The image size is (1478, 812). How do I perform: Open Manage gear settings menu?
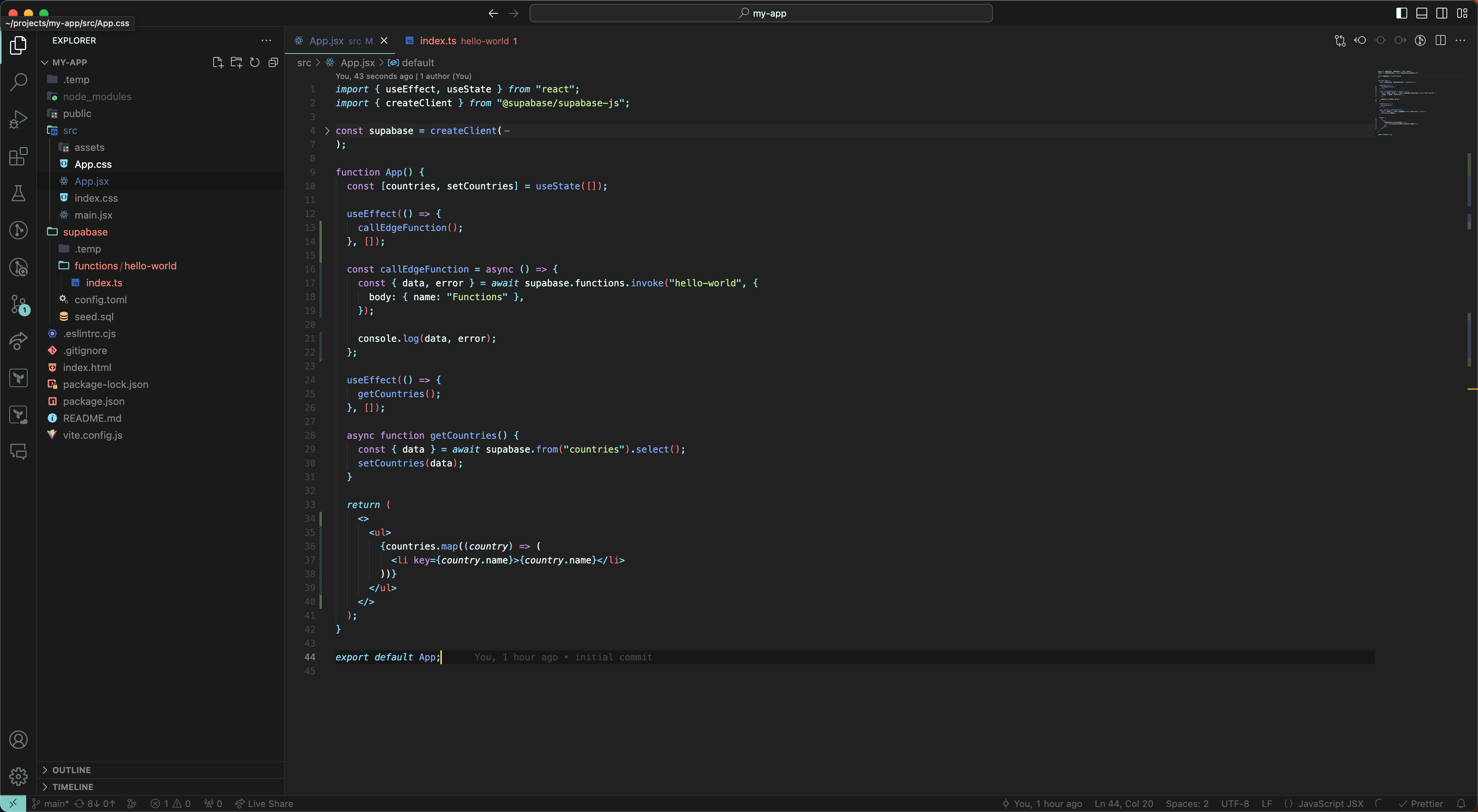coord(18,777)
